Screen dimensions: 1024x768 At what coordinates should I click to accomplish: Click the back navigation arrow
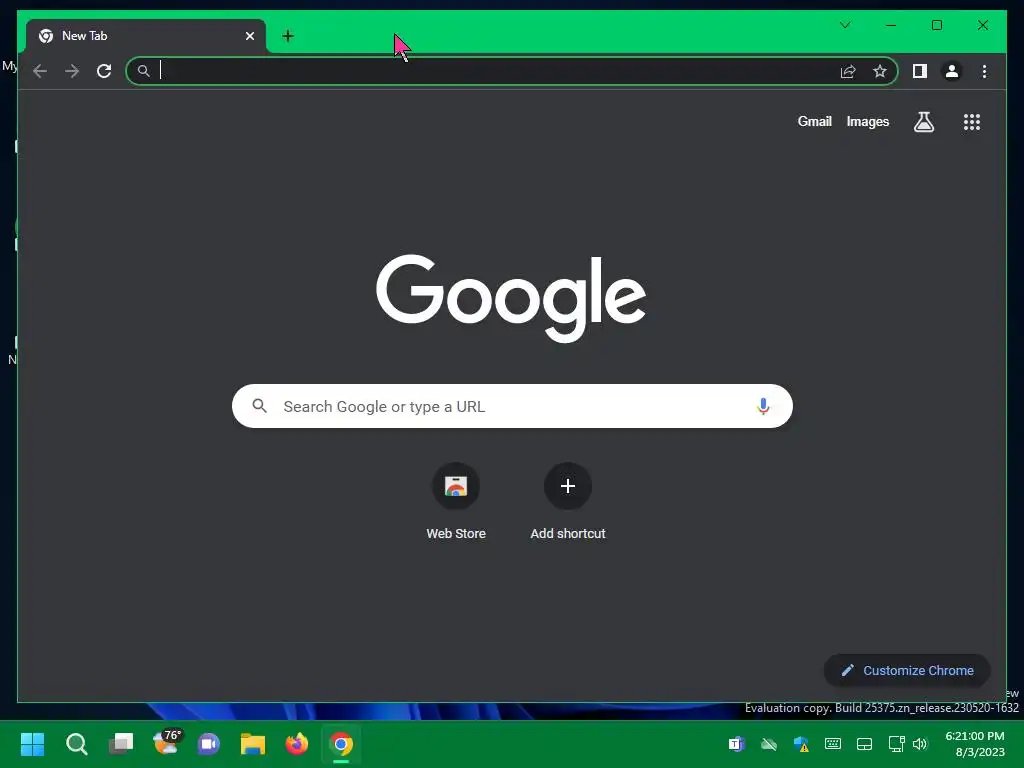40,71
